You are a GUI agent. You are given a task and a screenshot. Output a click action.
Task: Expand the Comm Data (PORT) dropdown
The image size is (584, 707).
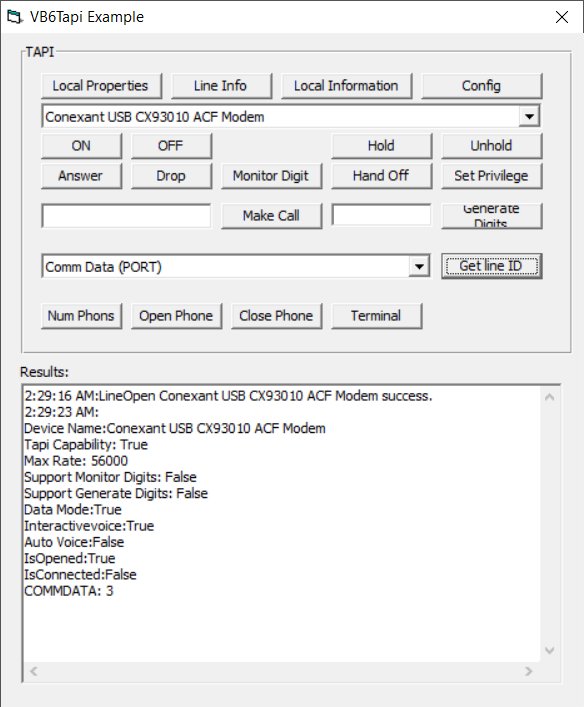(x=419, y=266)
